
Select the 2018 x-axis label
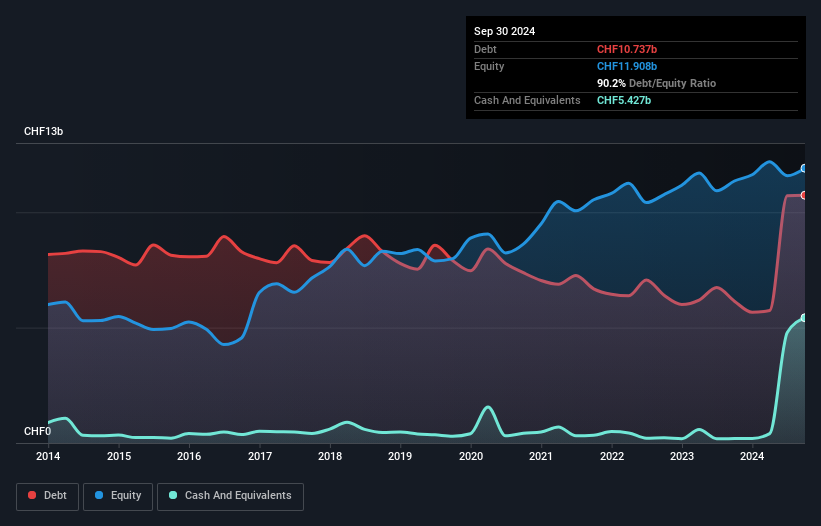pos(330,456)
